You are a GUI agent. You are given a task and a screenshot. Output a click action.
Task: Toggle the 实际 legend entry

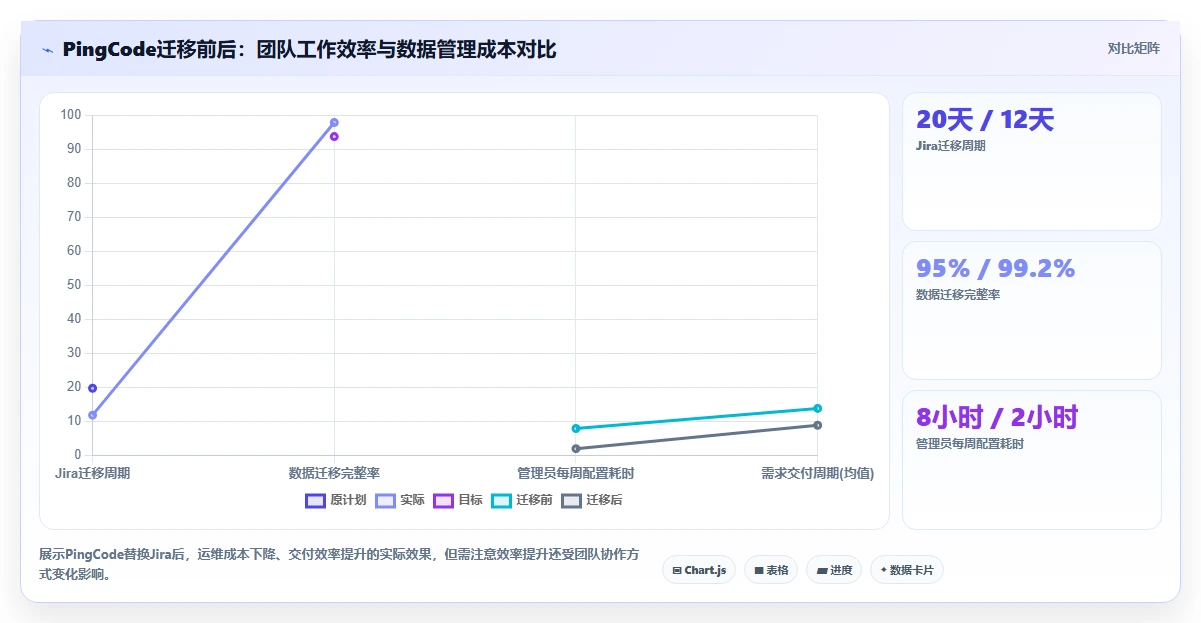pos(400,500)
